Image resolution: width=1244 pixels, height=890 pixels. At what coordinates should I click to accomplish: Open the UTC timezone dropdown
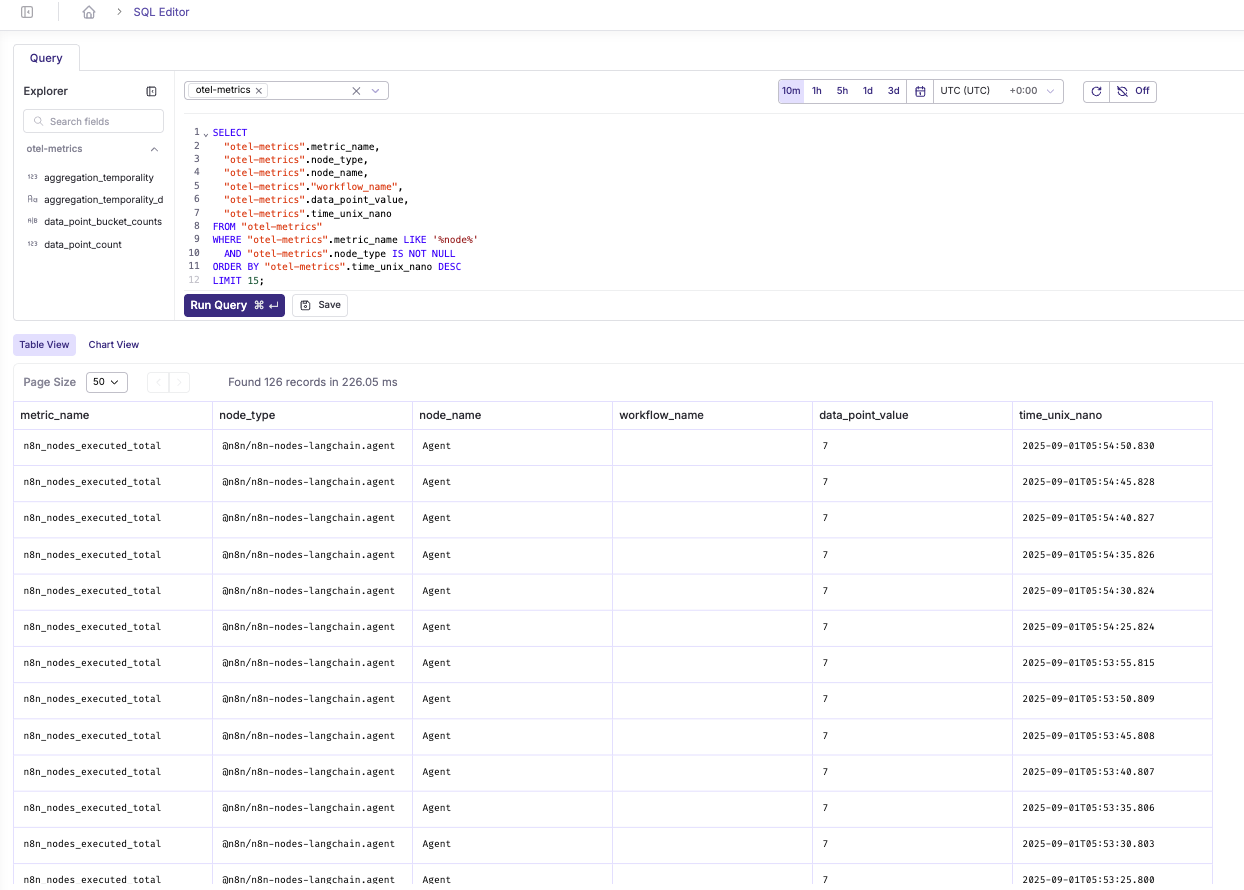[998, 91]
